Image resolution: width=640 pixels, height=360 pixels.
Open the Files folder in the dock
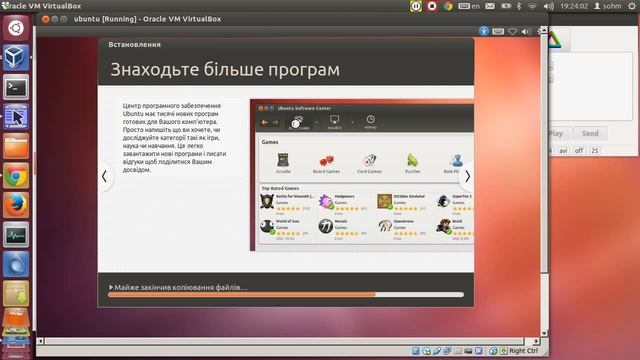coord(16,146)
